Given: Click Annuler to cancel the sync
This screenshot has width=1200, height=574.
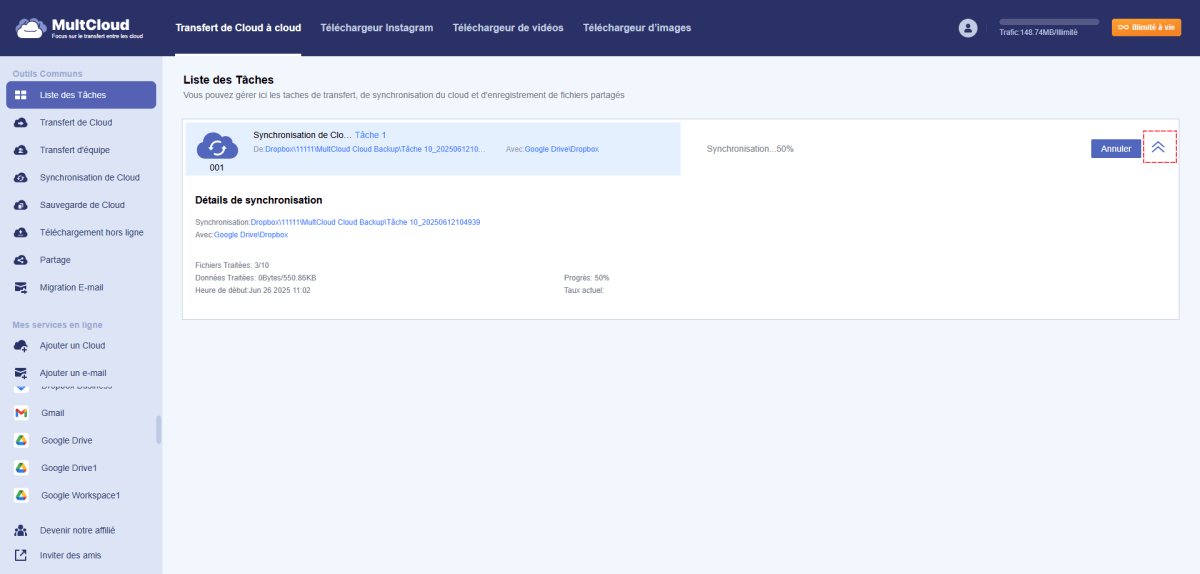Looking at the screenshot, I should coord(1115,148).
